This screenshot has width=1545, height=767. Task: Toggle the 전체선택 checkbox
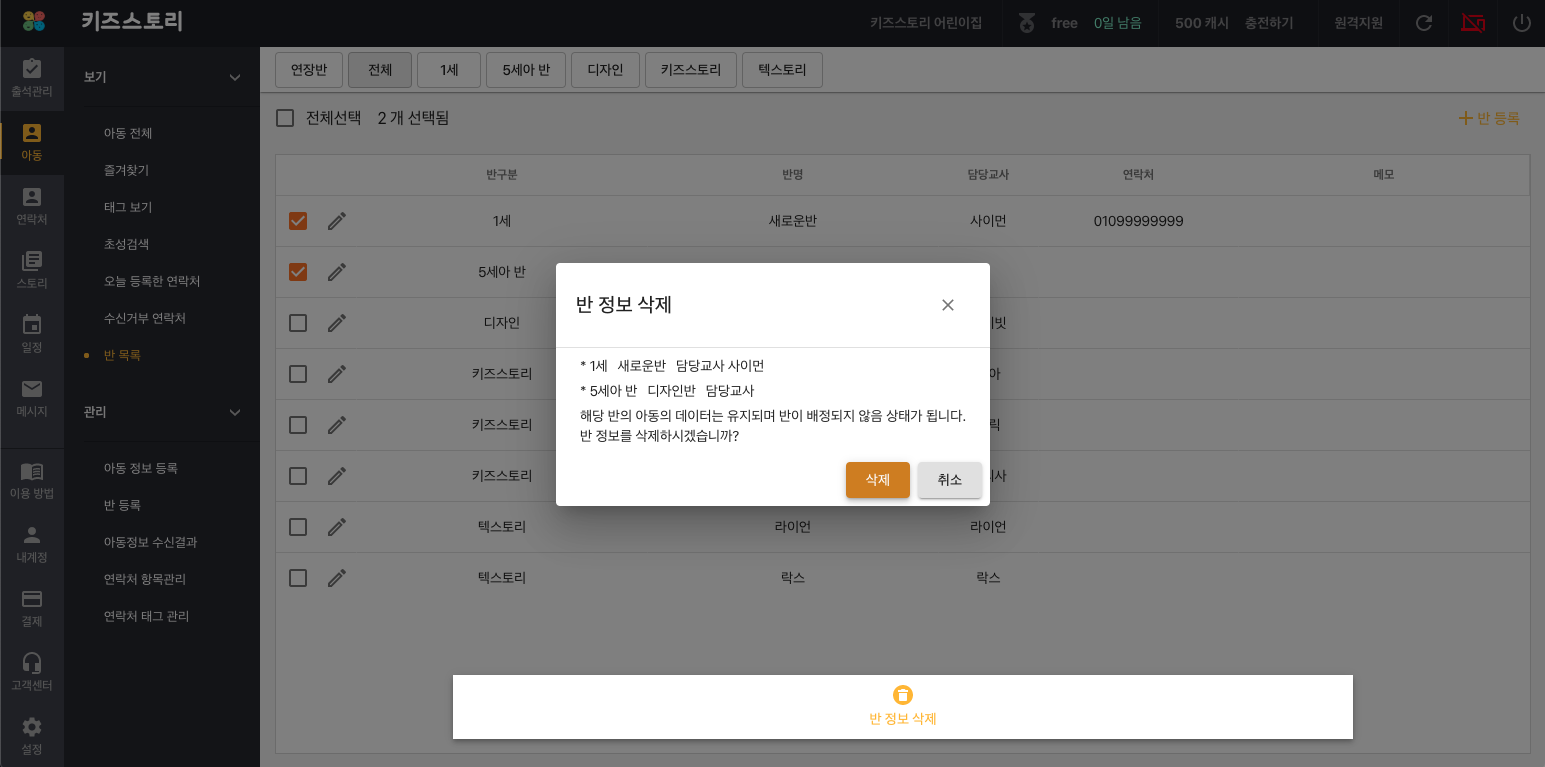pos(285,118)
